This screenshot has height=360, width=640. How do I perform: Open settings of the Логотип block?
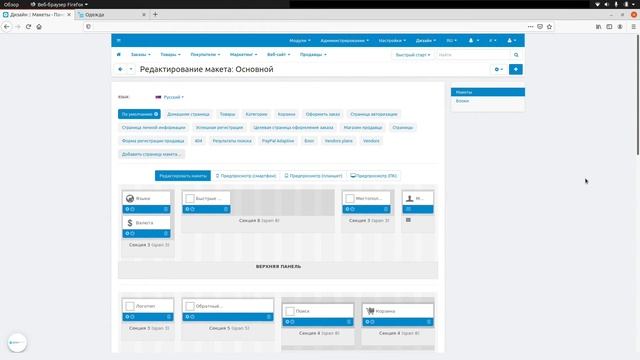click(127, 317)
